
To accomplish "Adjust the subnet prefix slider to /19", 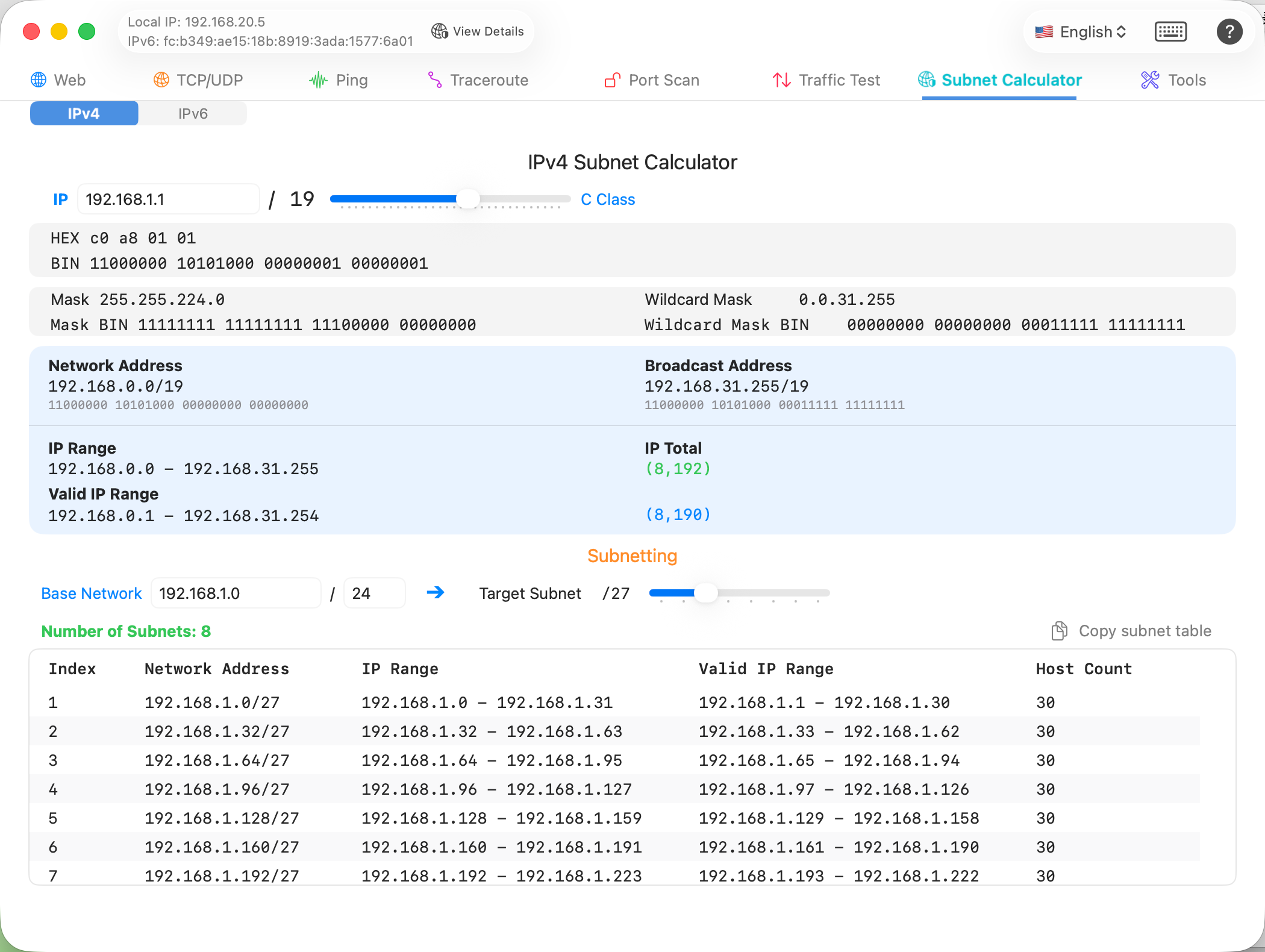I will pos(468,199).
